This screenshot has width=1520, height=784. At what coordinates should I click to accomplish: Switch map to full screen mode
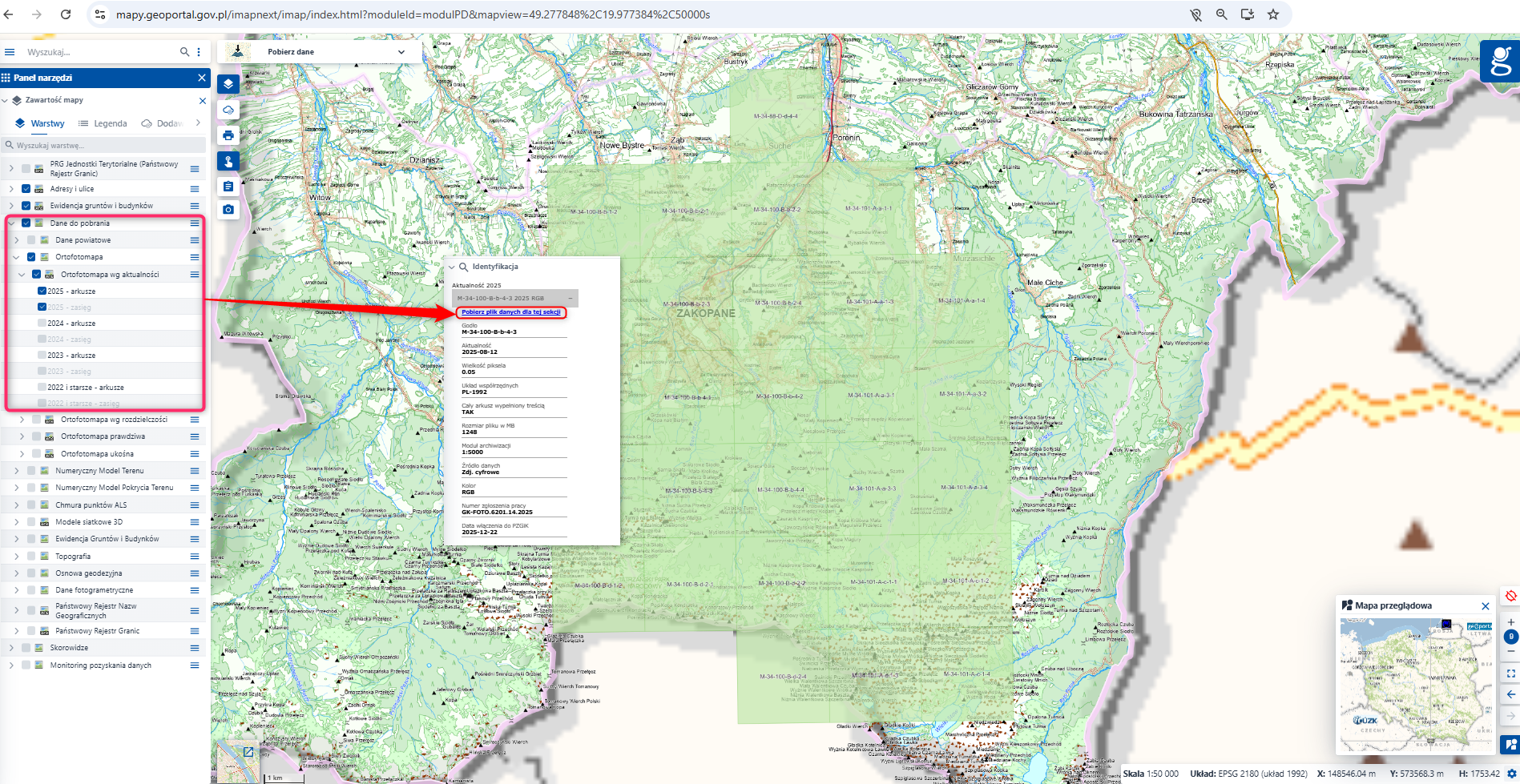pos(1510,673)
